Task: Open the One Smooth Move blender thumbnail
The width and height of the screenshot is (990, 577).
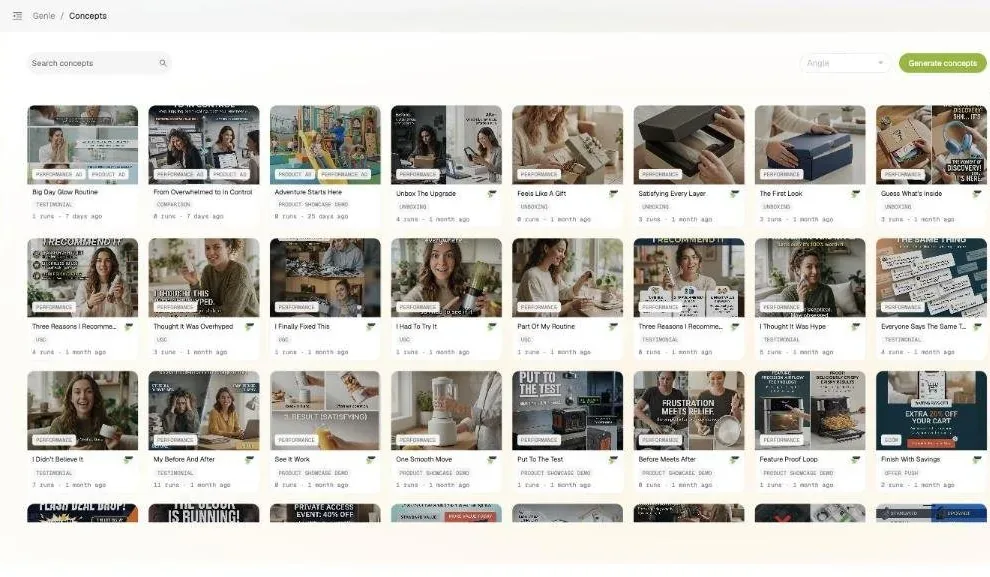Action: (x=446, y=410)
